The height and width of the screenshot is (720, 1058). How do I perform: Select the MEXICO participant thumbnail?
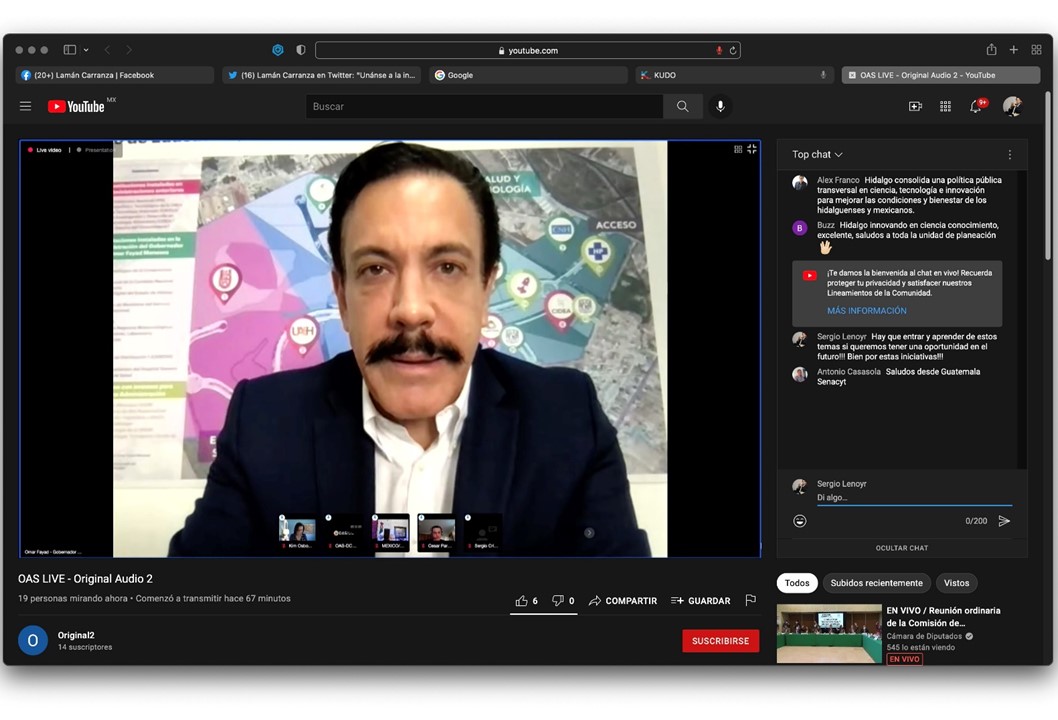click(x=391, y=532)
